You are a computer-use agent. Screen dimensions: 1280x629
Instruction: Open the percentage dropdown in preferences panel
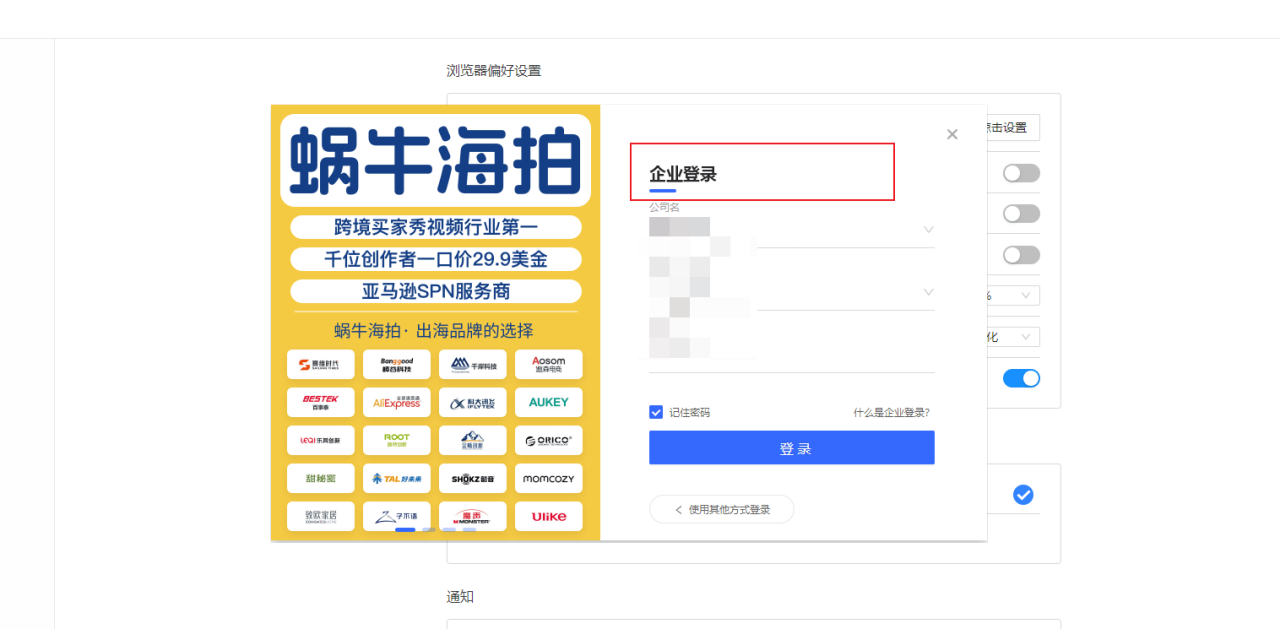pyautogui.click(x=1012, y=295)
